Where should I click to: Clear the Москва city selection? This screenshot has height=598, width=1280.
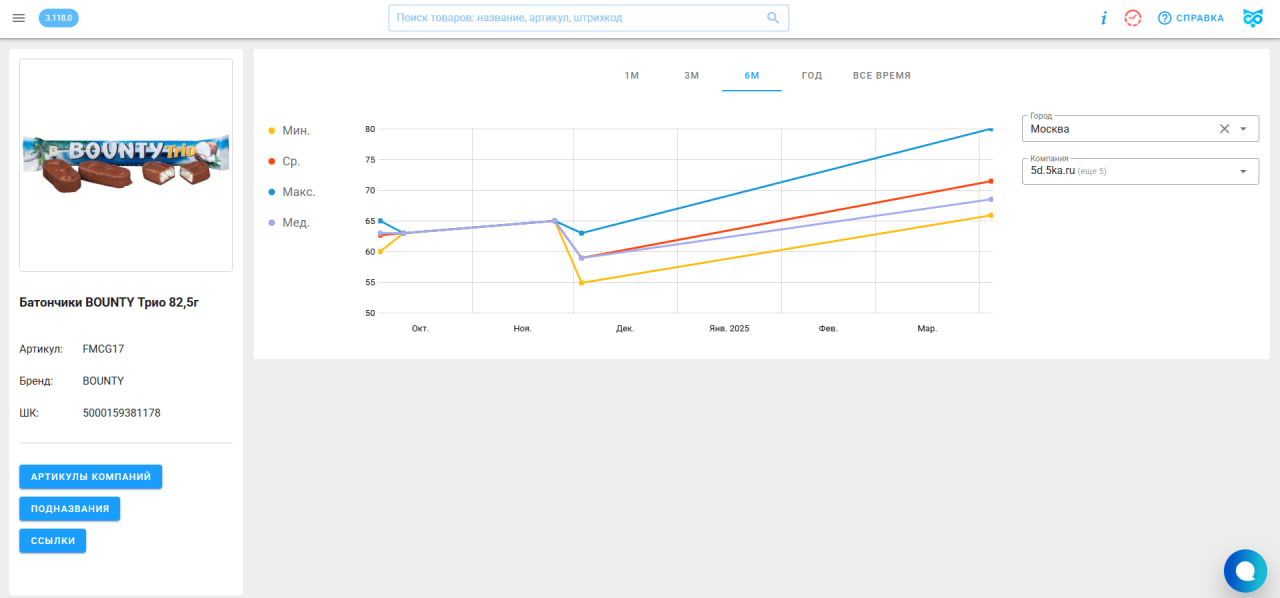(x=1224, y=129)
